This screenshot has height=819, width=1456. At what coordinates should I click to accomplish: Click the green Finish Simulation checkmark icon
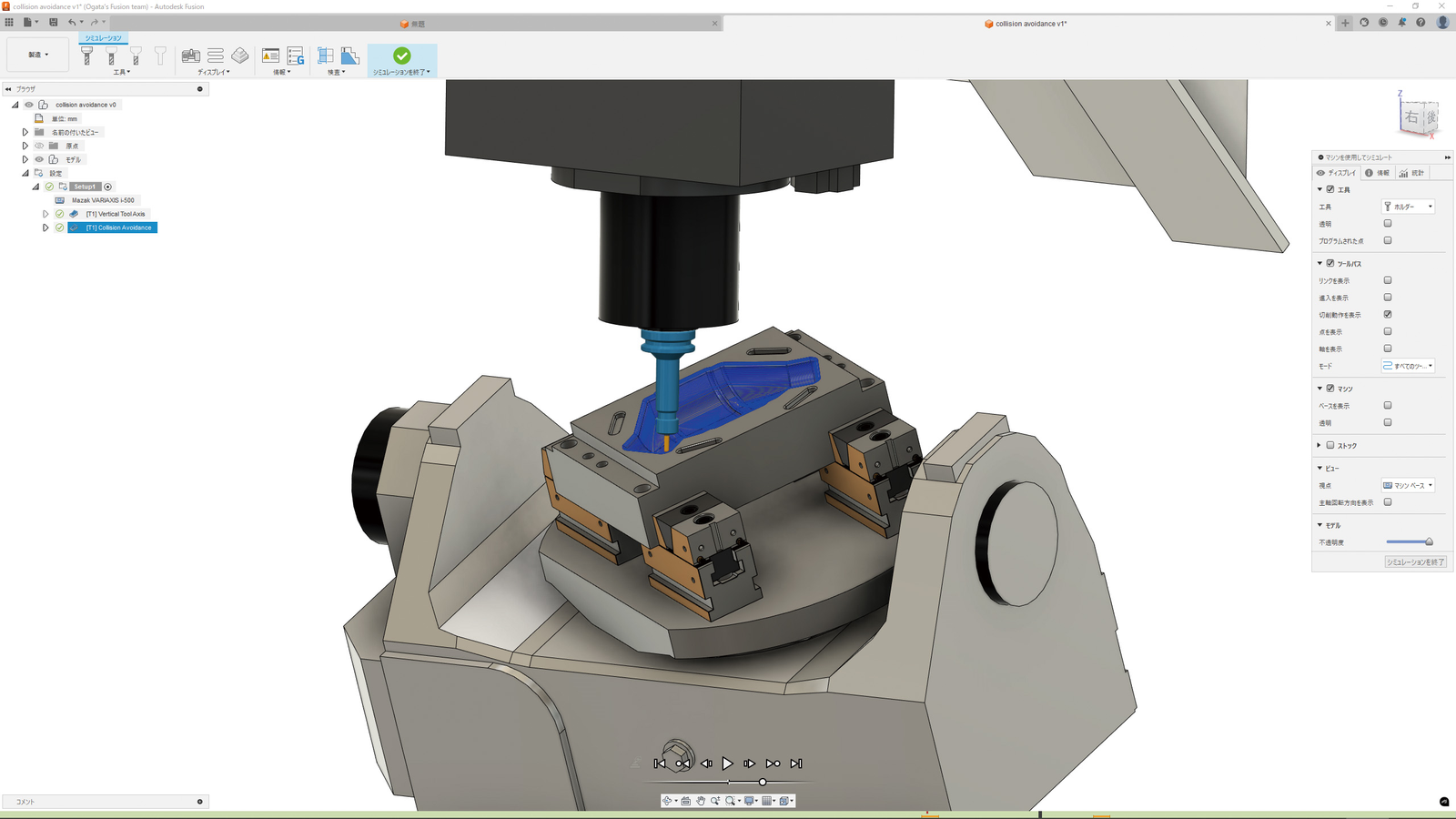pyautogui.click(x=401, y=56)
